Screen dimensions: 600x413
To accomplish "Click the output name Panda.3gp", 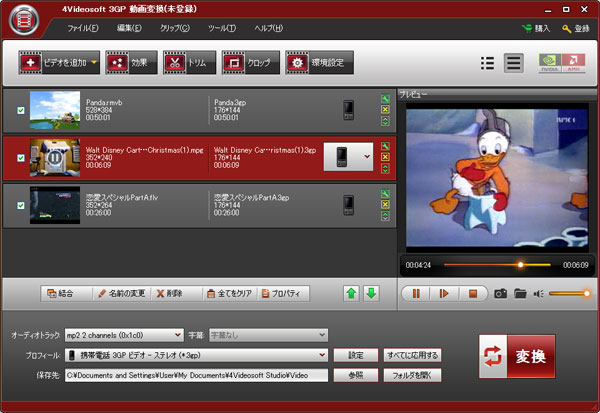I will click(230, 103).
